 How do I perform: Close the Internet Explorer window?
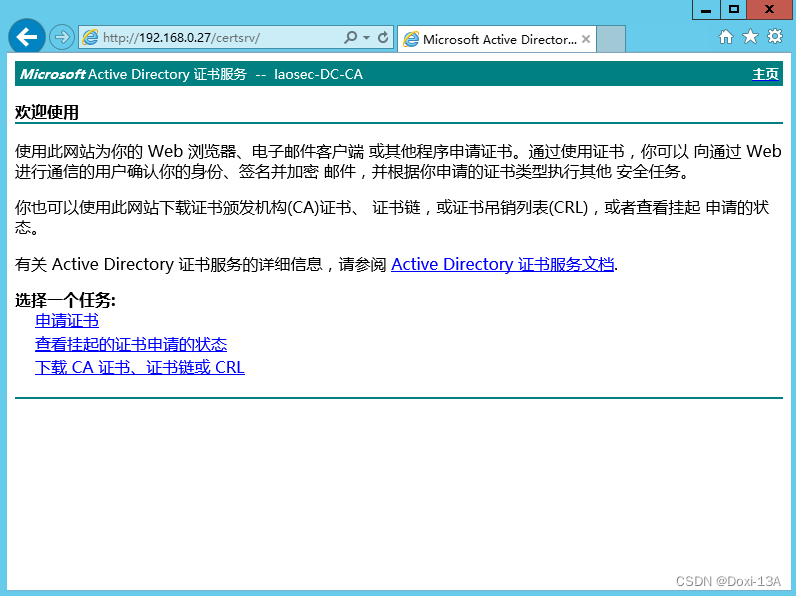pyautogui.click(x=770, y=10)
